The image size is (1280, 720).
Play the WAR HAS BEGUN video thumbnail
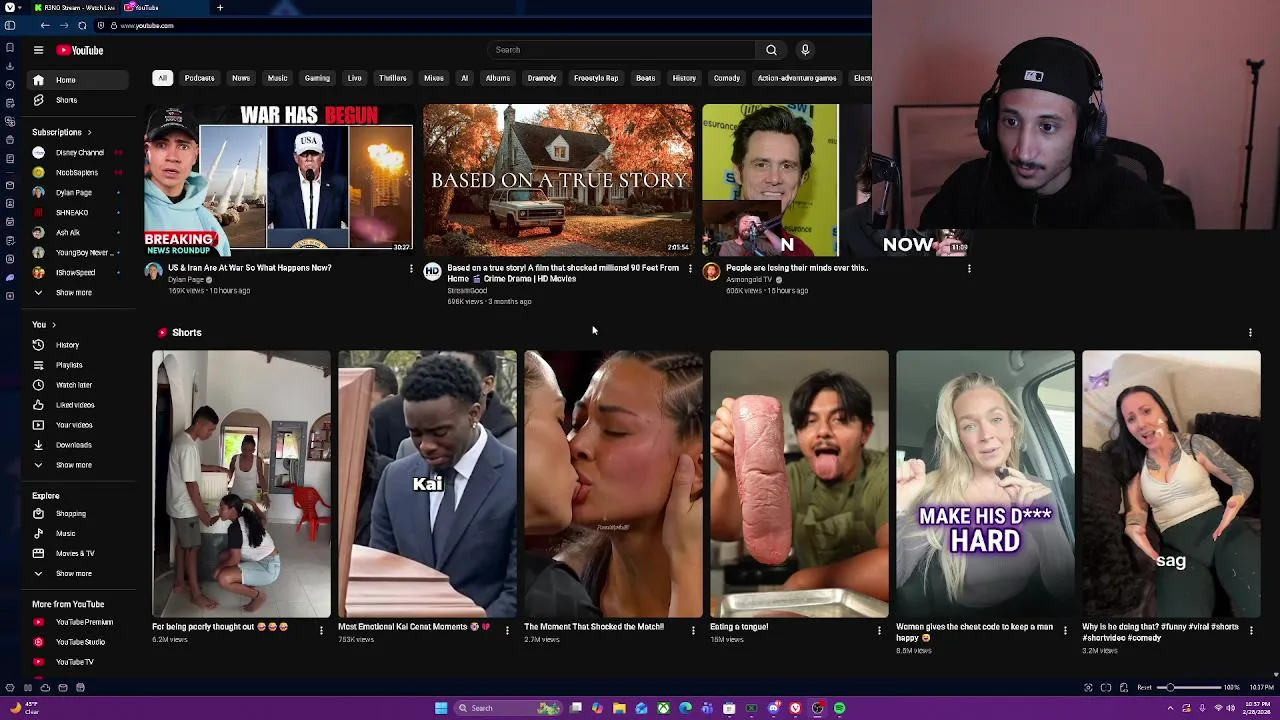coord(278,178)
